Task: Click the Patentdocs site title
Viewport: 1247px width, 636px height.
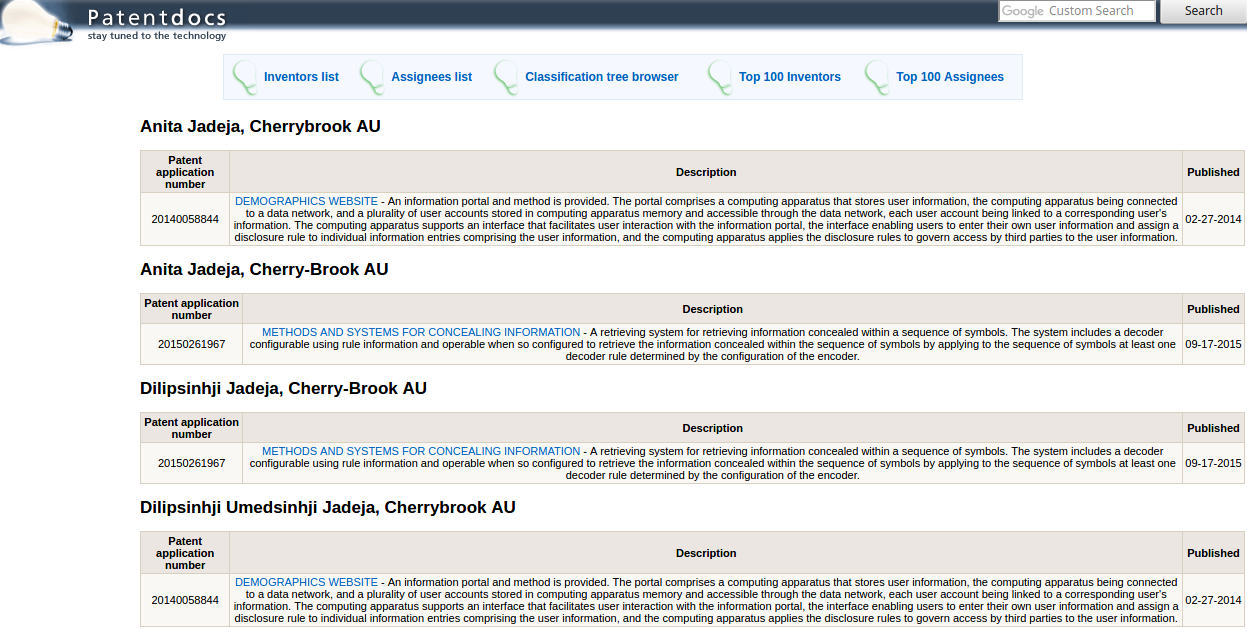Action: point(157,17)
